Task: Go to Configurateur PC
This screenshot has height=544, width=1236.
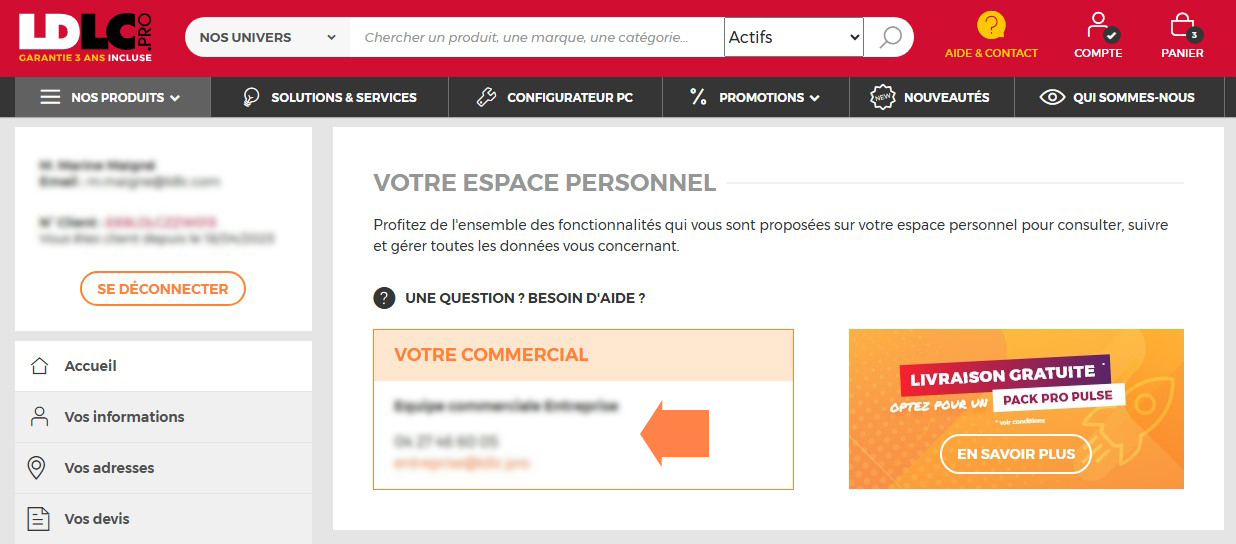Action: coord(555,98)
